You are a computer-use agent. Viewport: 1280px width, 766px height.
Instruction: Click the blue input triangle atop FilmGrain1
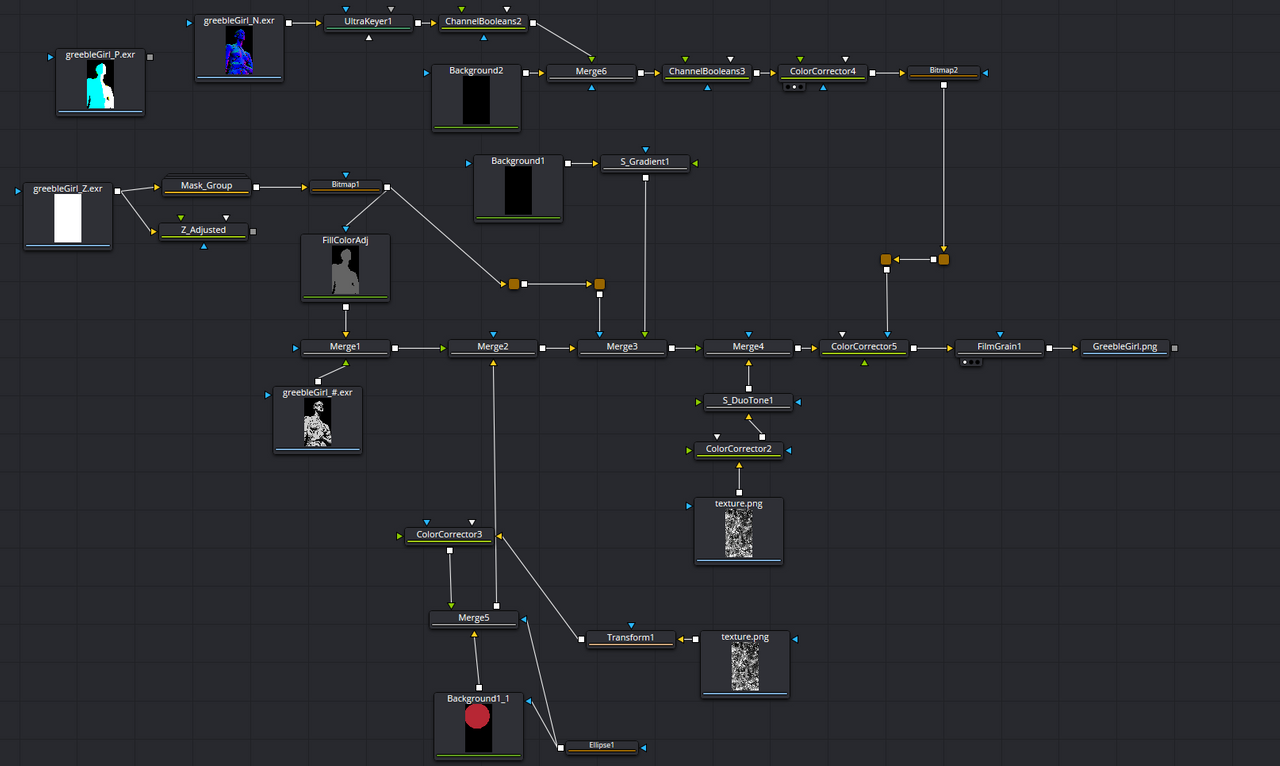(1000, 334)
